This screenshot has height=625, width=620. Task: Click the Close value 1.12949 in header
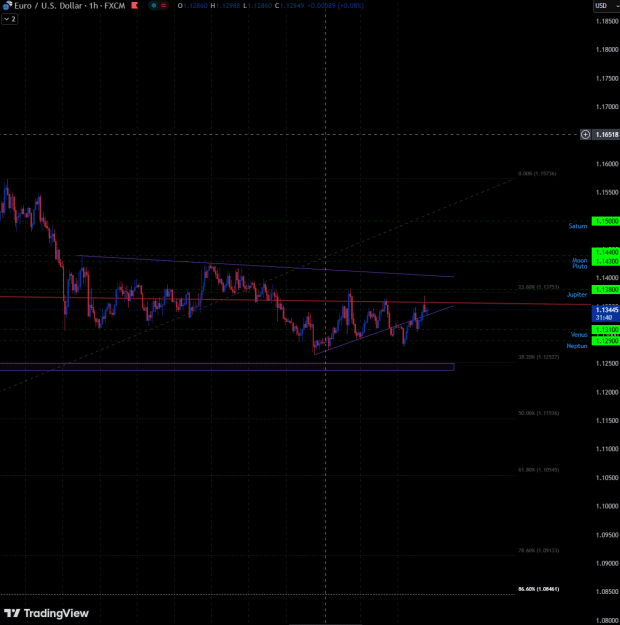pos(290,6)
